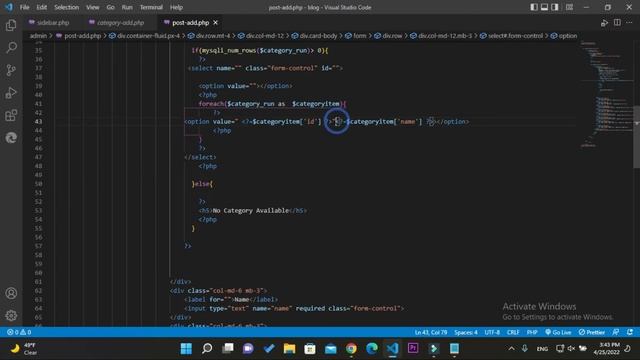Open Microsoft Store from taskbar

coord(310,349)
